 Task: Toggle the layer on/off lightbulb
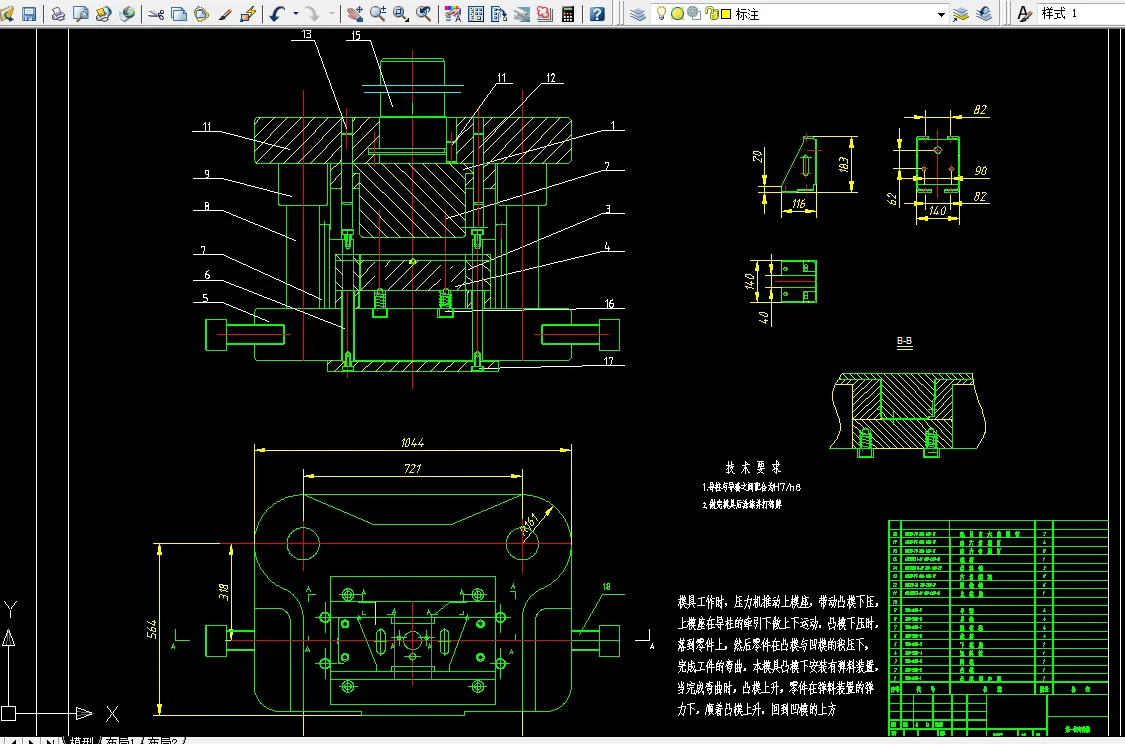(x=663, y=14)
